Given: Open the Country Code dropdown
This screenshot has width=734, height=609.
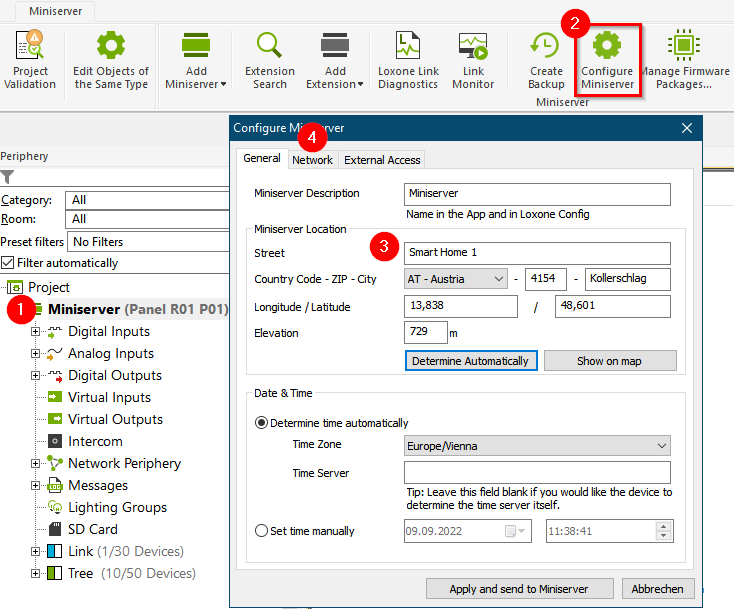Looking at the screenshot, I should pos(456,279).
